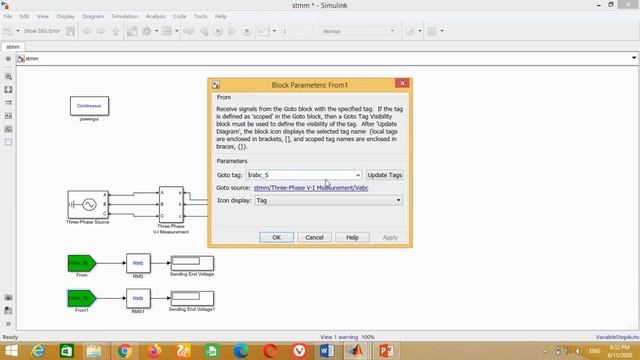Open the Display menu
640x360 pixels.
(65, 16)
